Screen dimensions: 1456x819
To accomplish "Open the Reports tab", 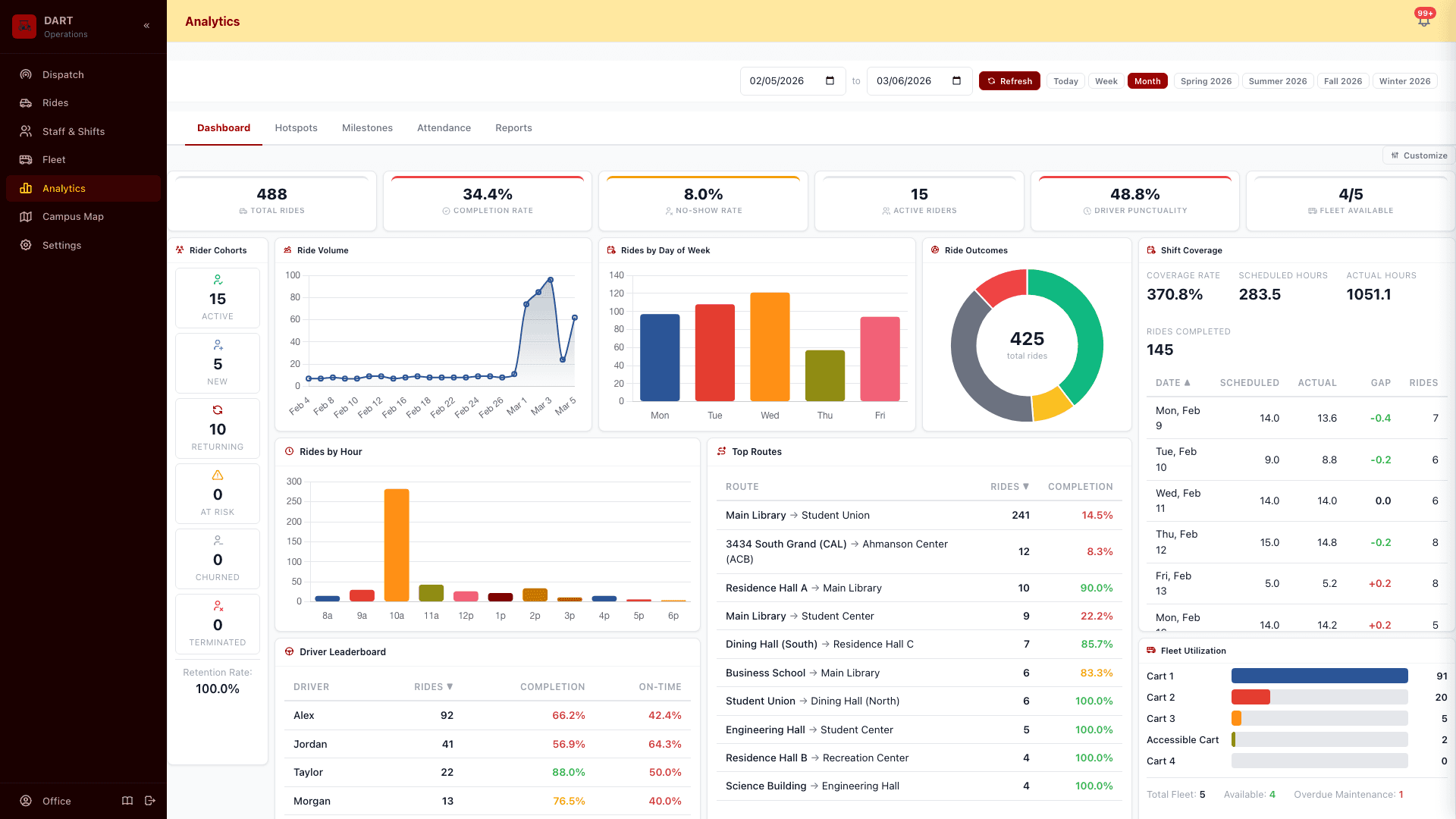I will (513, 127).
